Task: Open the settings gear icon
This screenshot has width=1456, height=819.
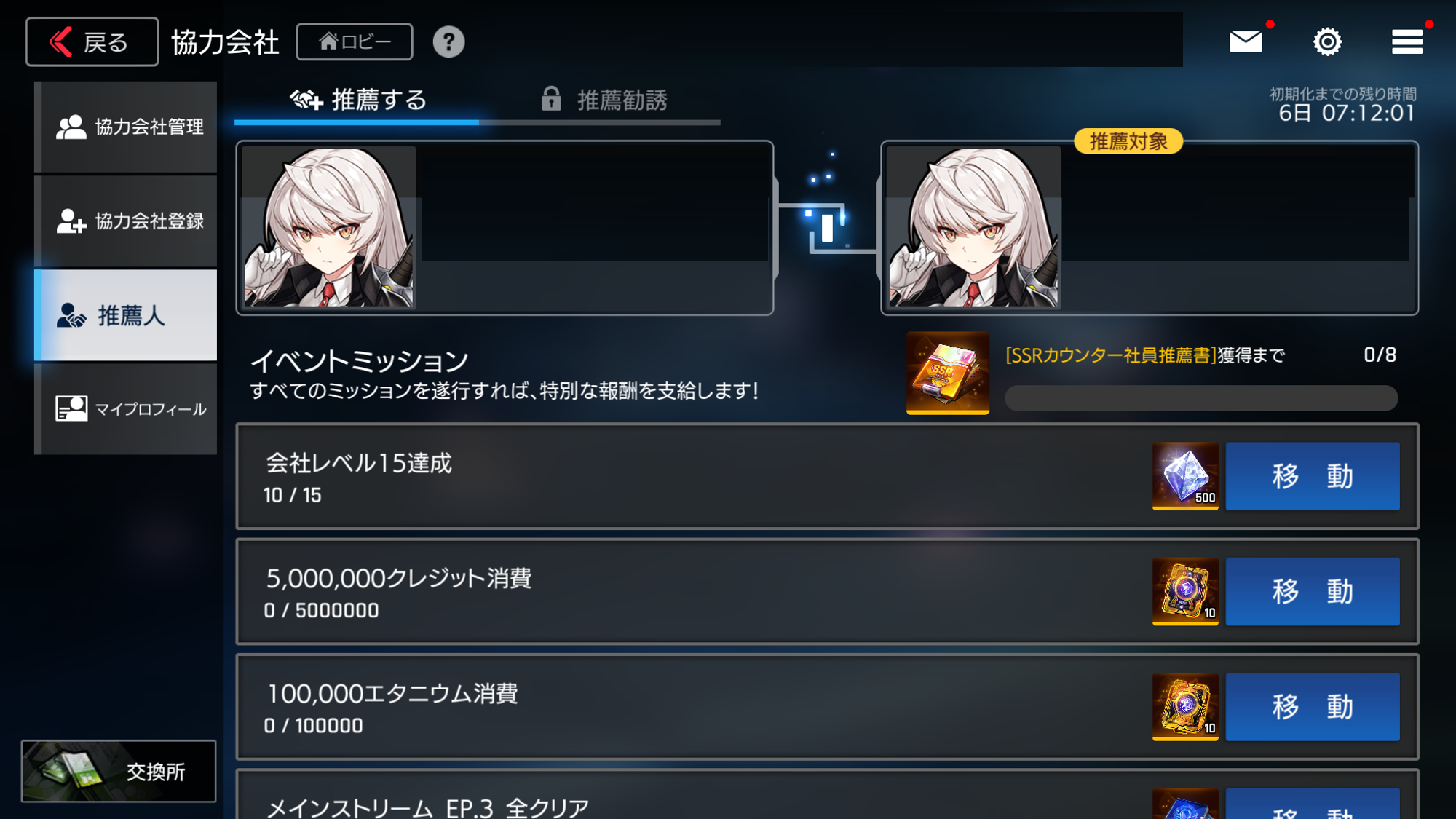Action: [x=1327, y=41]
